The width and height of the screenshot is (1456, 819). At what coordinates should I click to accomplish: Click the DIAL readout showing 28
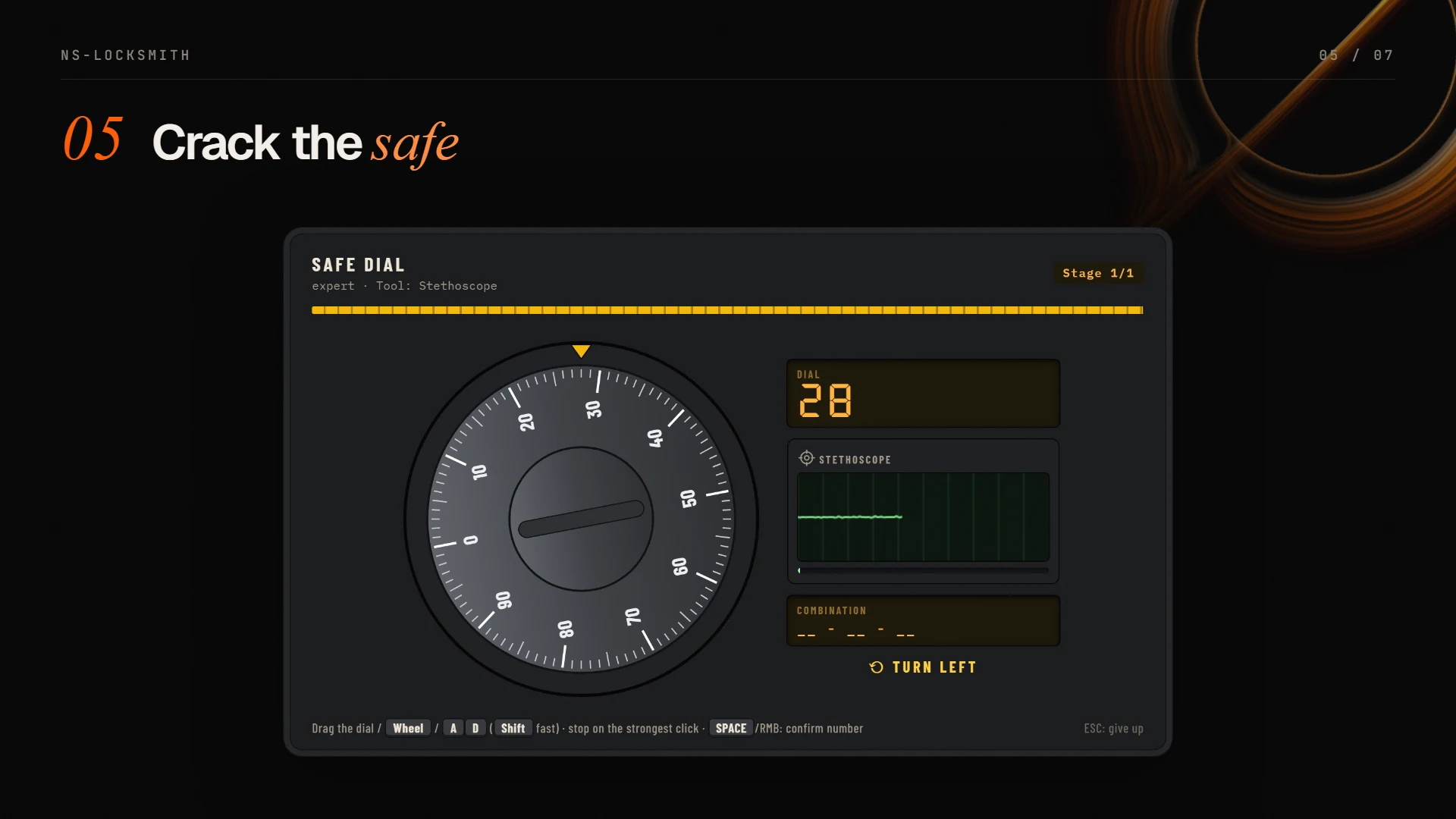coord(923,393)
